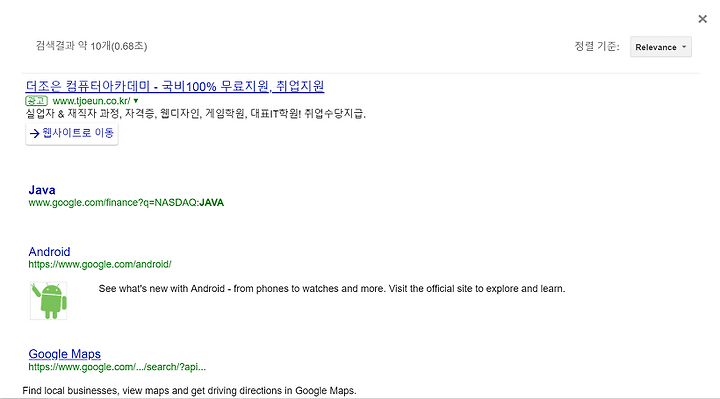
Task: Click the green Android robot thumbnail
Action: point(49,301)
